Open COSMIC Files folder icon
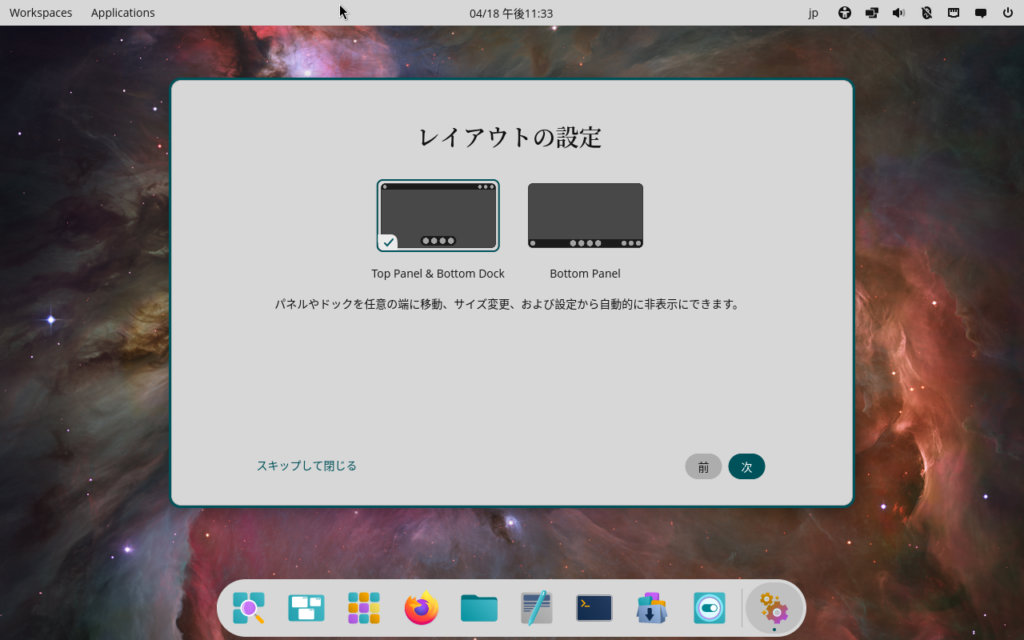Screen dimensions: 1024x640 point(479,608)
